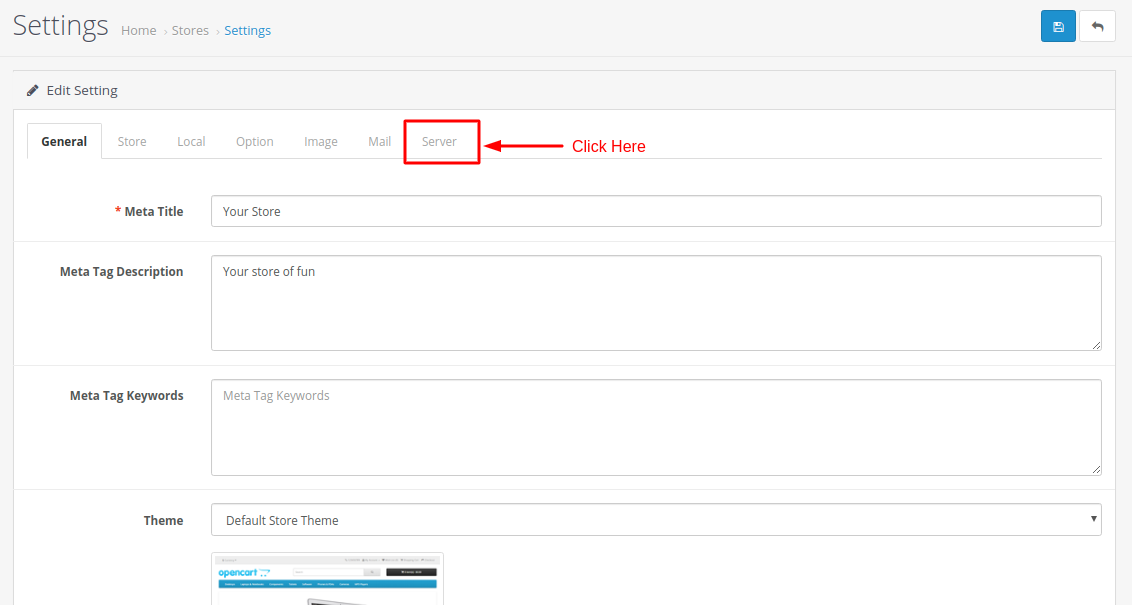
Task: Click into the Meta Tag Keywords textarea
Action: click(x=656, y=427)
